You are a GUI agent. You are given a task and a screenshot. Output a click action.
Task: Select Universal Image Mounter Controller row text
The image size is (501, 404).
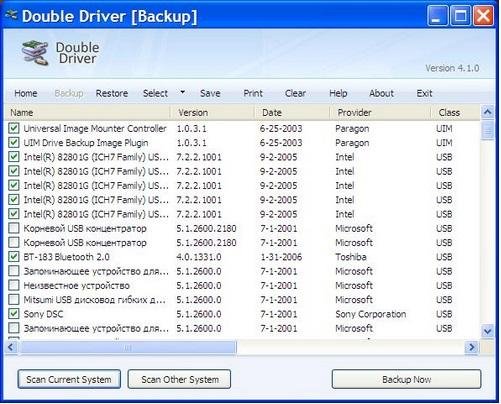(95, 129)
